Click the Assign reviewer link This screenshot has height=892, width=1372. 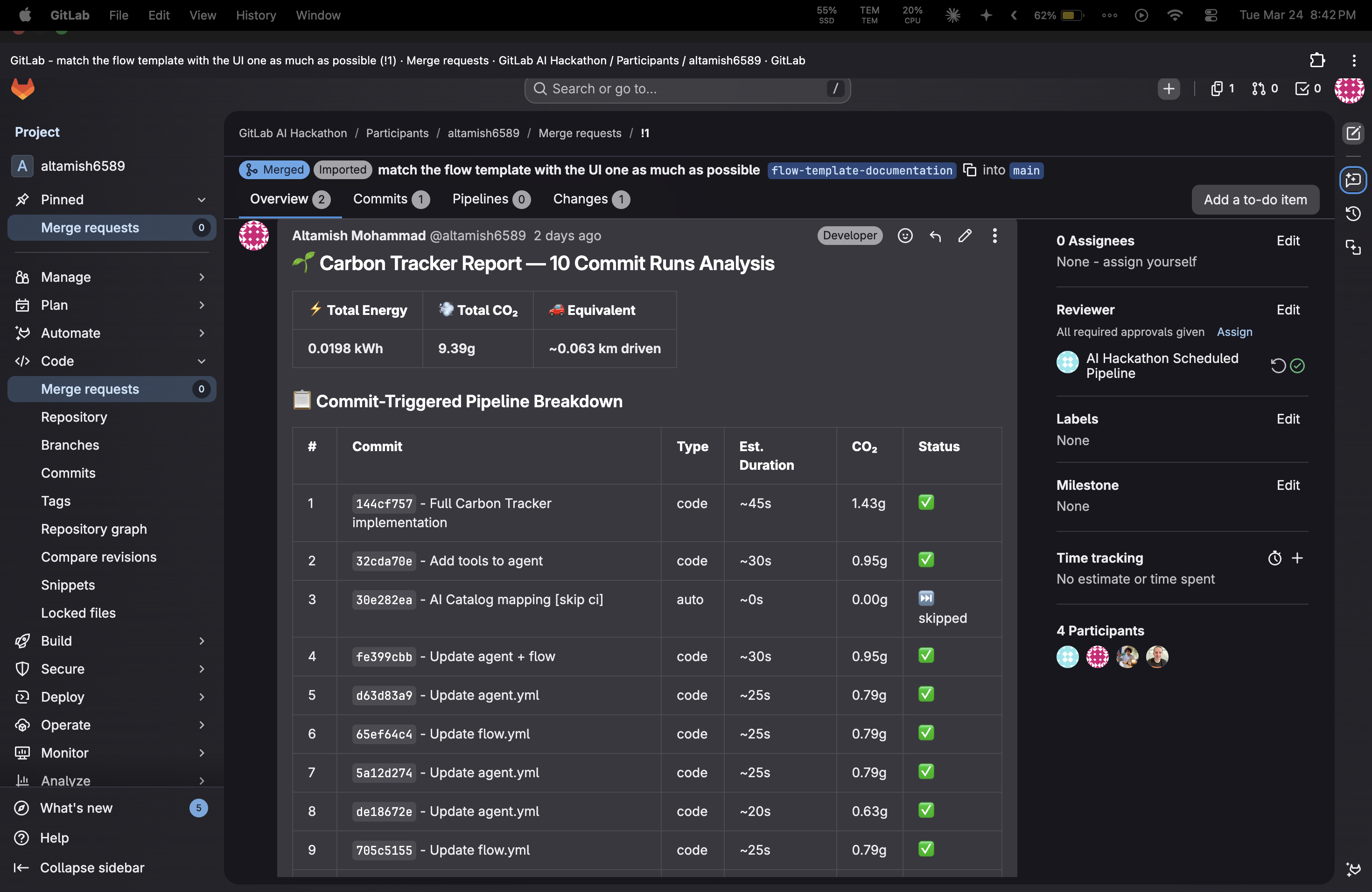(1234, 332)
